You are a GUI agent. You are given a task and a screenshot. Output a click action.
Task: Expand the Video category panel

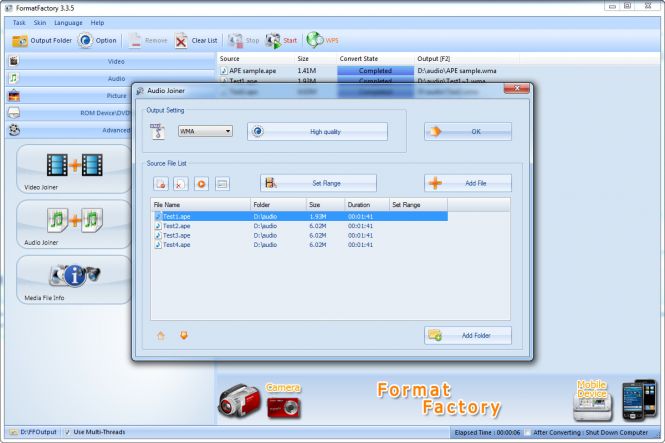[x=115, y=61]
